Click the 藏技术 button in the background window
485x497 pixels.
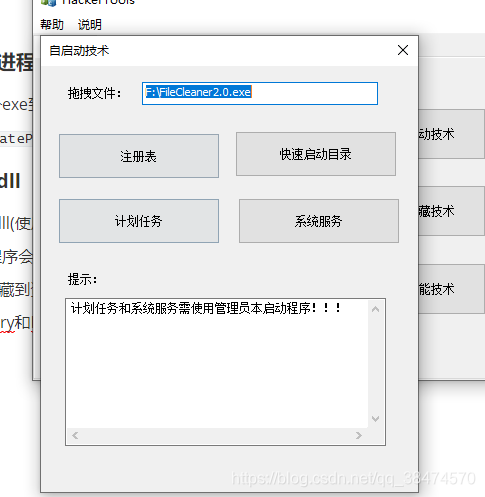pos(451,211)
